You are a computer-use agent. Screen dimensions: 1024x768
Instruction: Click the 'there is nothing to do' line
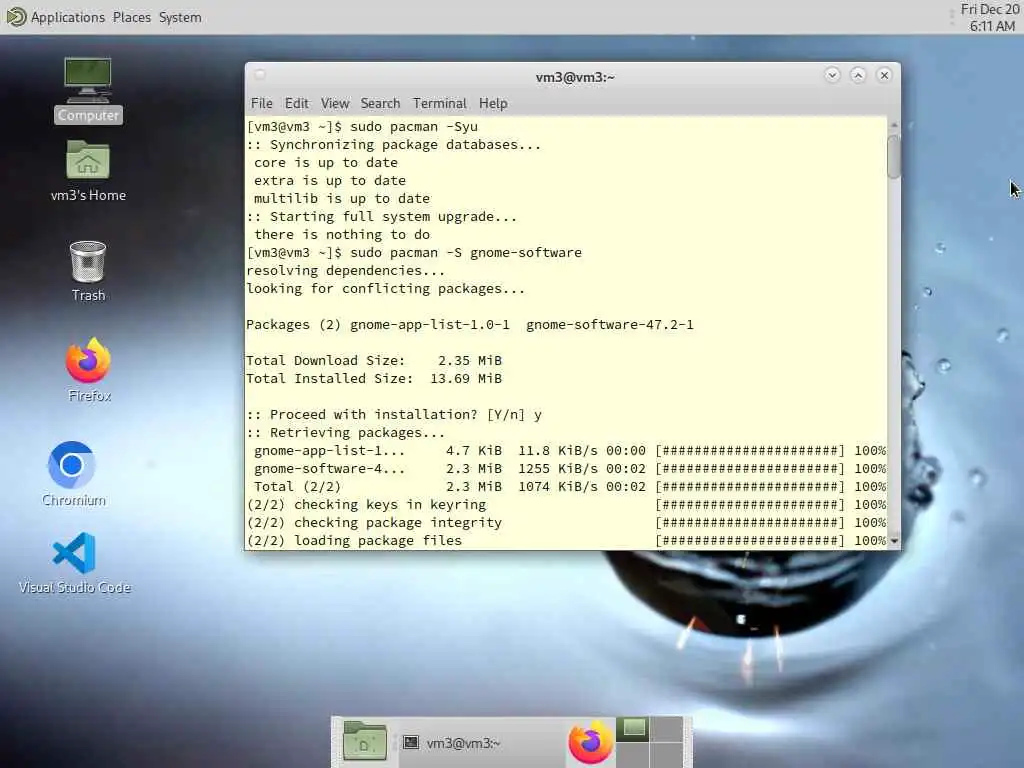click(x=342, y=234)
